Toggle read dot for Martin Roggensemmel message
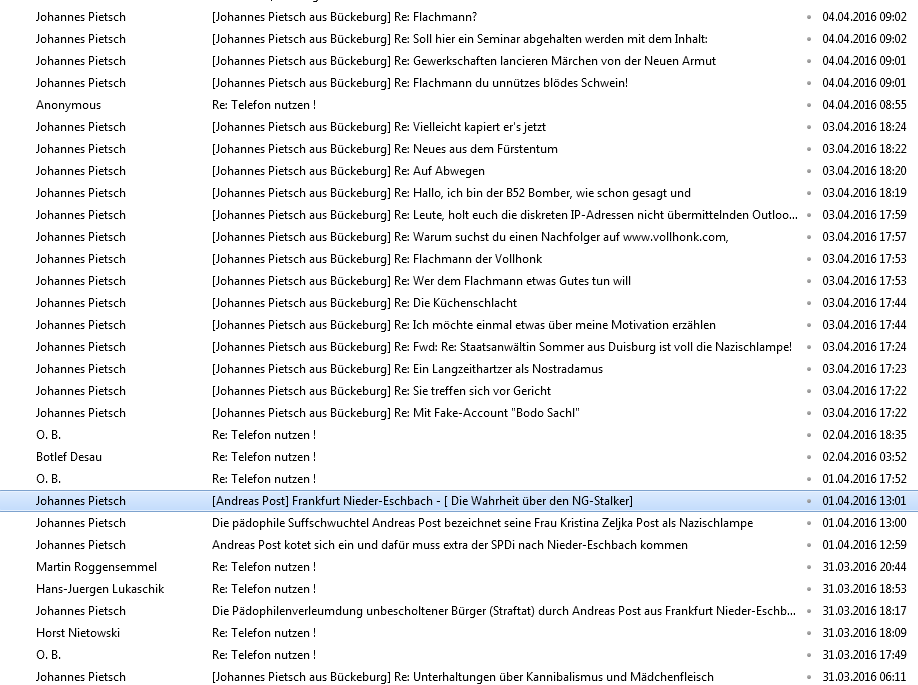This screenshot has height=685, width=918. point(809,567)
